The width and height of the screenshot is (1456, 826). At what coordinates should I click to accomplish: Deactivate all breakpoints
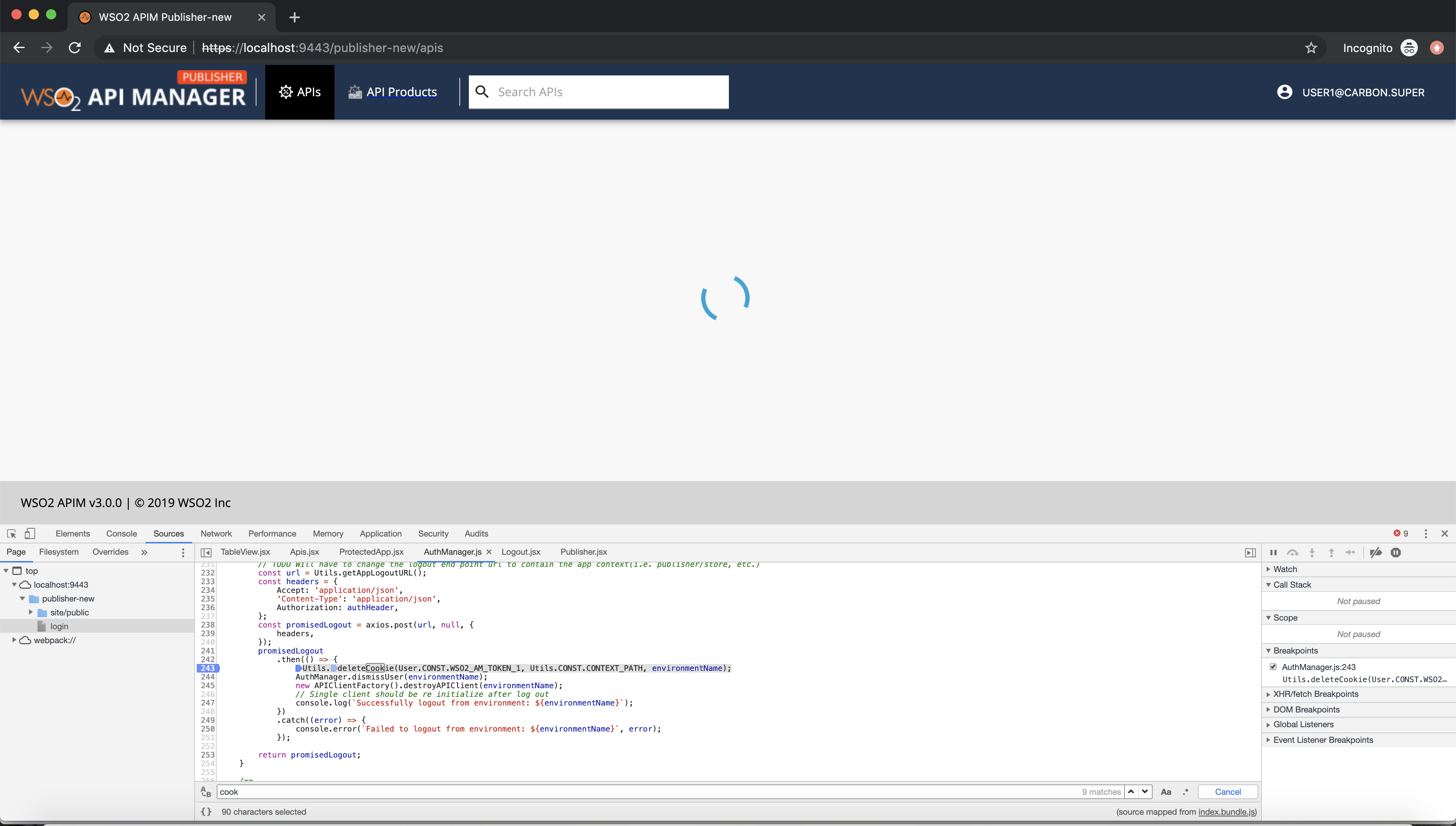[x=1375, y=552]
